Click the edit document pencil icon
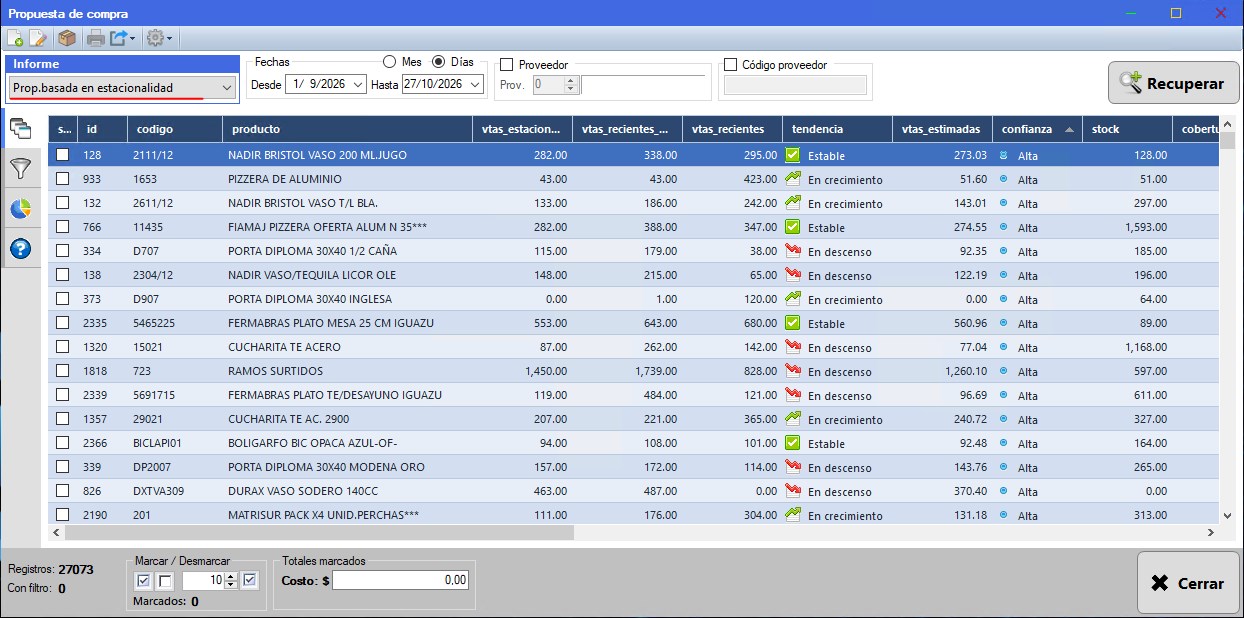Image resolution: width=1244 pixels, height=618 pixels. [x=38, y=39]
